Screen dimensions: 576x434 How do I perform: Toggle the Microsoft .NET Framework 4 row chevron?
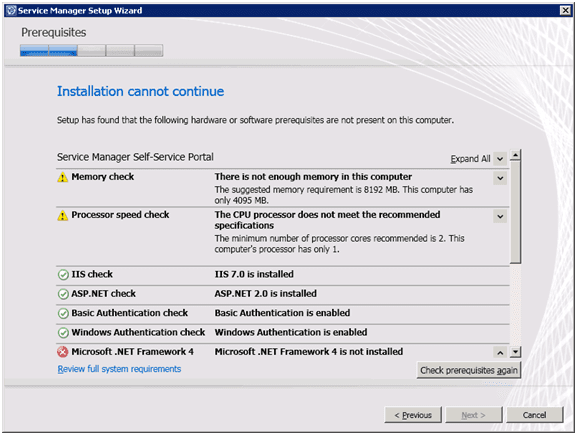pos(500,353)
